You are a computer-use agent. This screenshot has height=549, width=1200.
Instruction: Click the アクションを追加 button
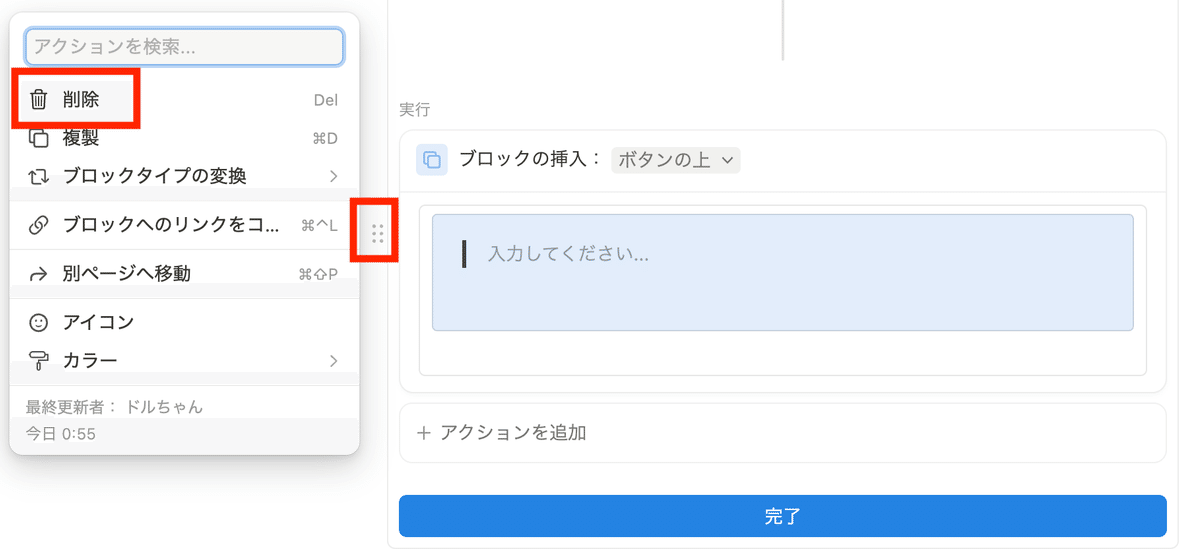click(x=783, y=433)
